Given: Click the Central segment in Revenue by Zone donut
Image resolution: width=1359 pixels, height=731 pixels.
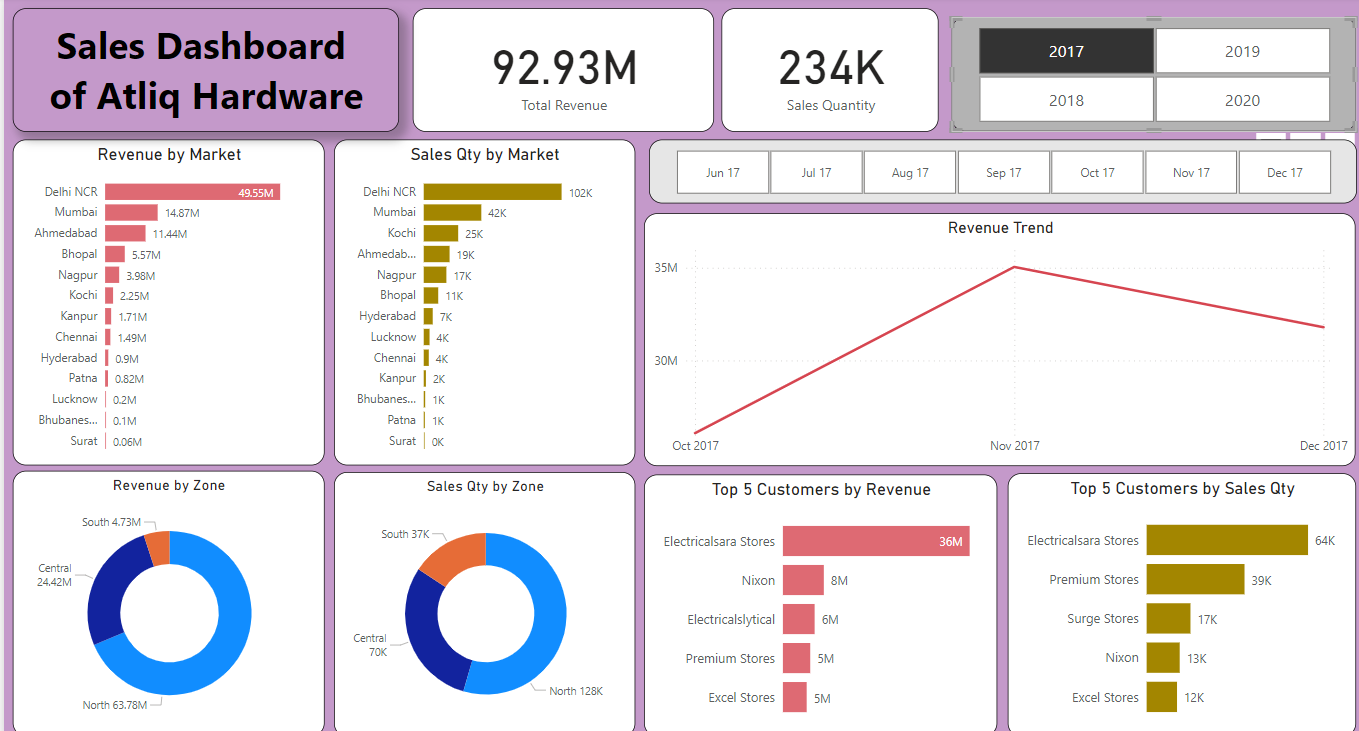Looking at the screenshot, I should 107,590.
